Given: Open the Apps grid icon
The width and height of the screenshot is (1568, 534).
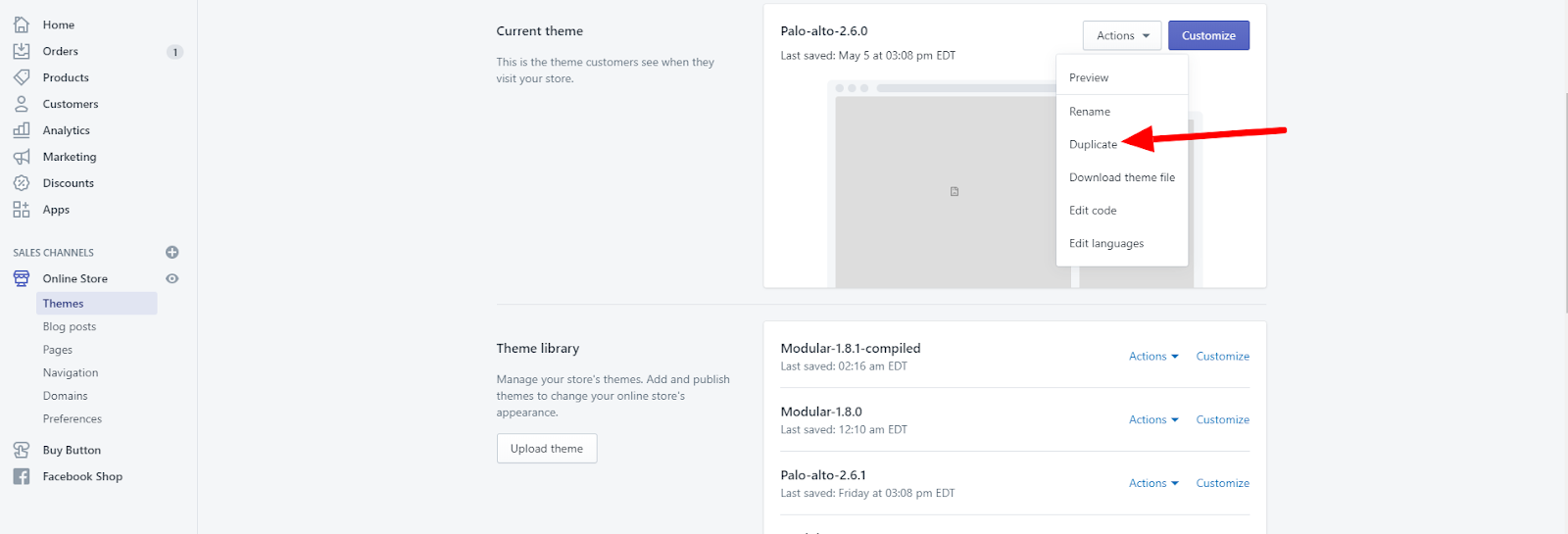Looking at the screenshot, I should pyautogui.click(x=22, y=210).
